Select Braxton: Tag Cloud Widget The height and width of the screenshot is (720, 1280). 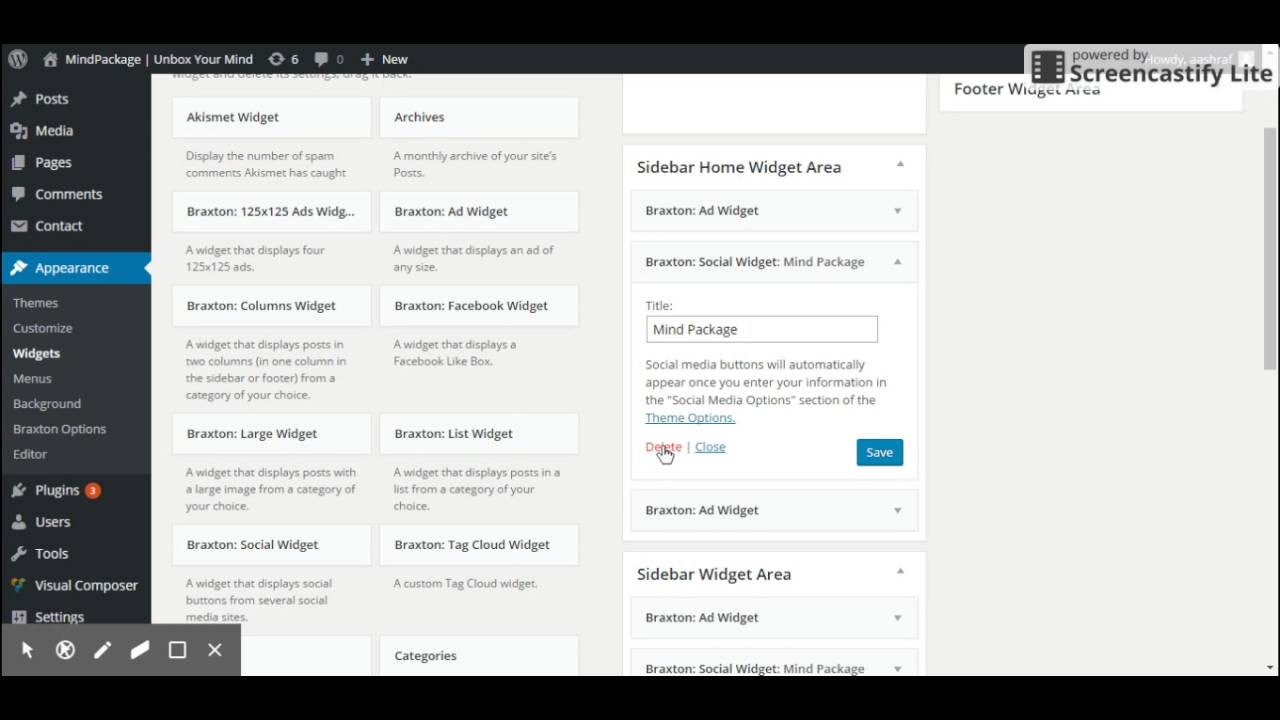479,545
